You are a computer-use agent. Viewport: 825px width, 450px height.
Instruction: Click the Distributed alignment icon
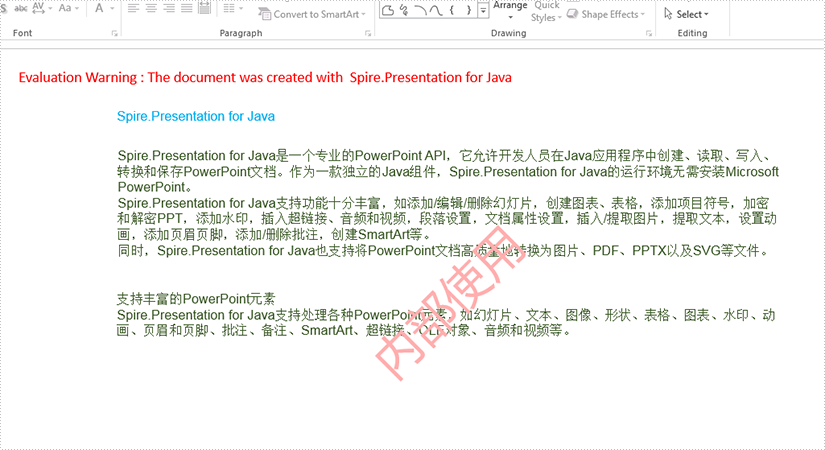coord(205,8)
